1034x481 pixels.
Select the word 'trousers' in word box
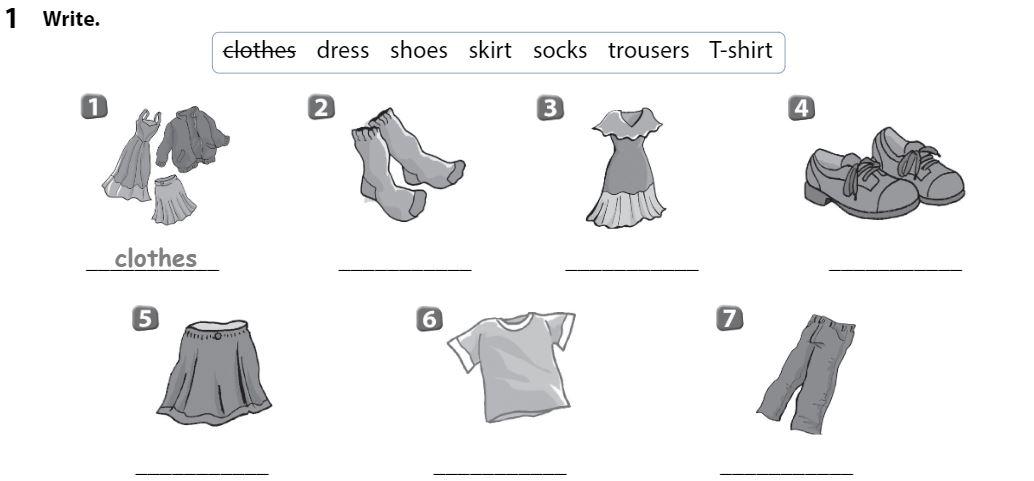coord(648,51)
